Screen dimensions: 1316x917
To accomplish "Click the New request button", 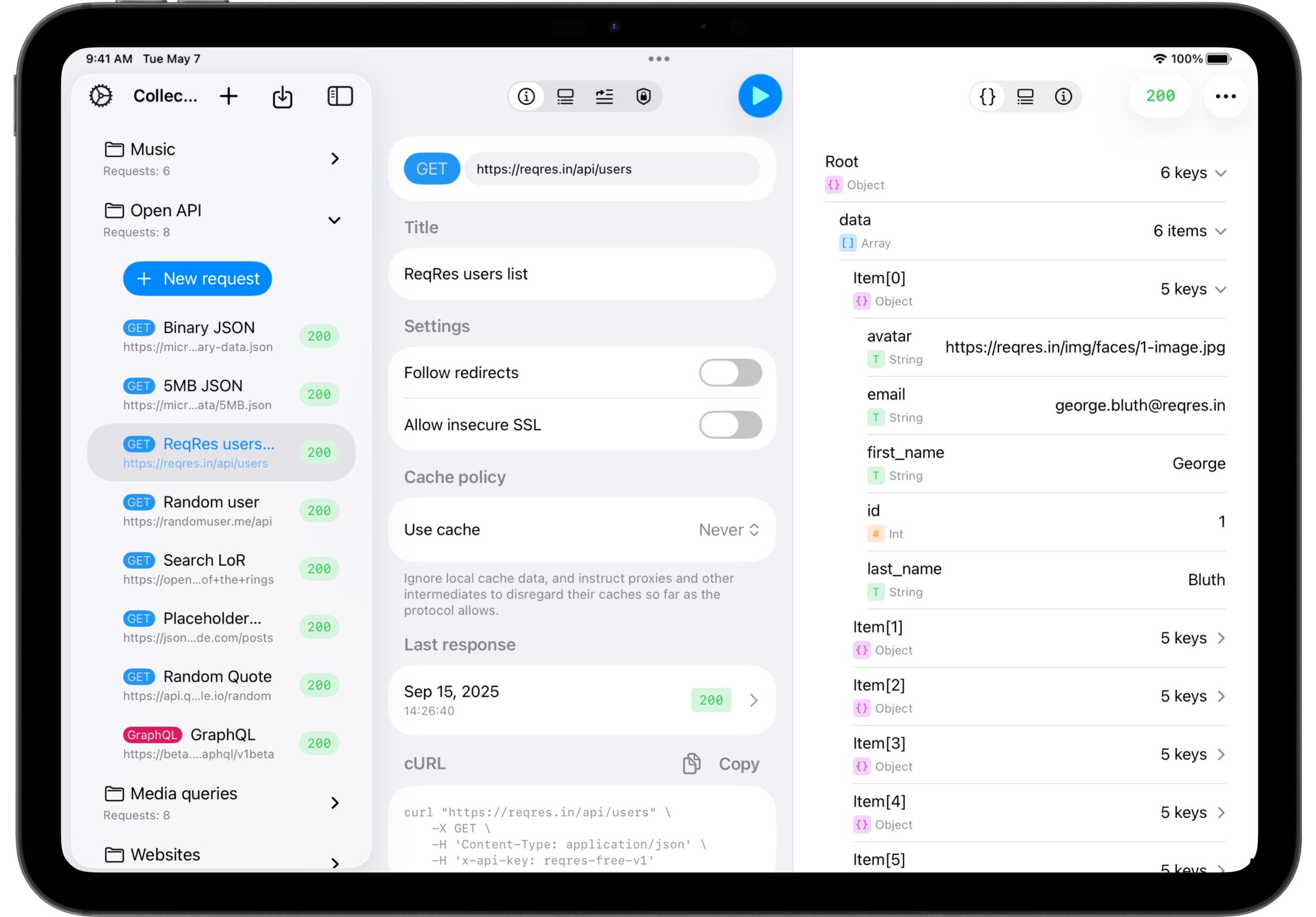I will [197, 279].
